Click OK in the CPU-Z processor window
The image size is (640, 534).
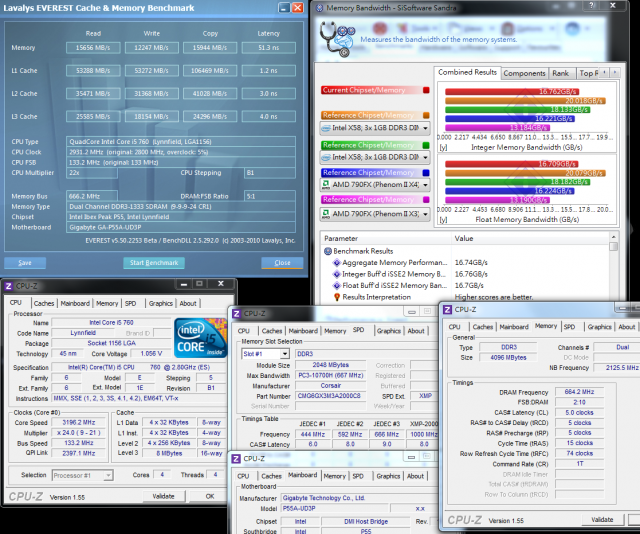click(x=210, y=496)
